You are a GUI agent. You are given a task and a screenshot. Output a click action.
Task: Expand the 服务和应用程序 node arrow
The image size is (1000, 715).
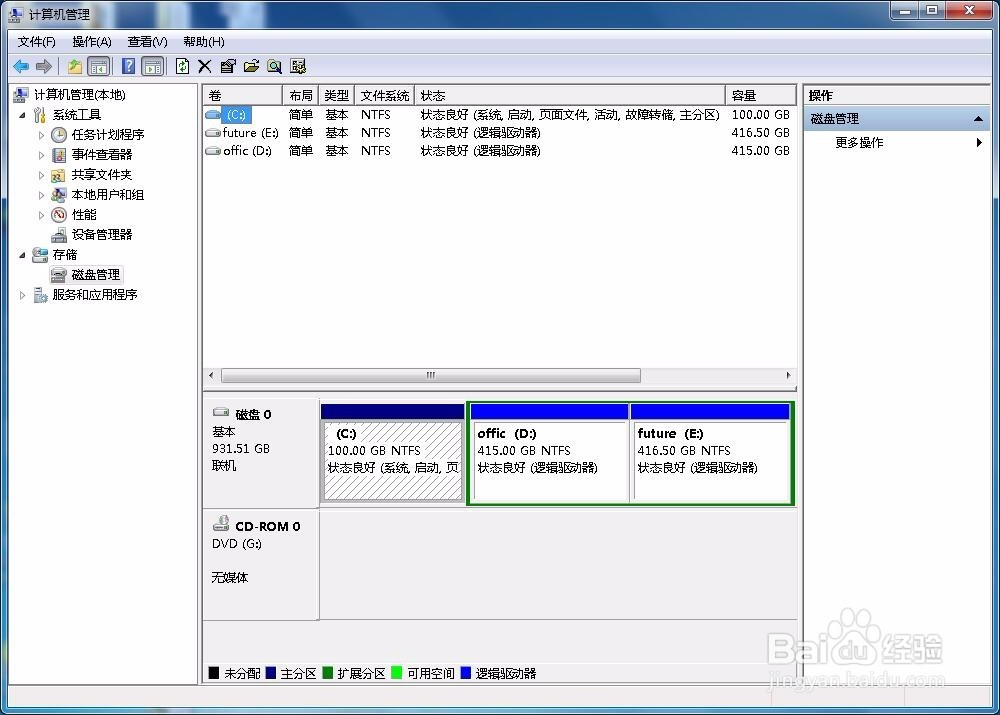(x=22, y=295)
